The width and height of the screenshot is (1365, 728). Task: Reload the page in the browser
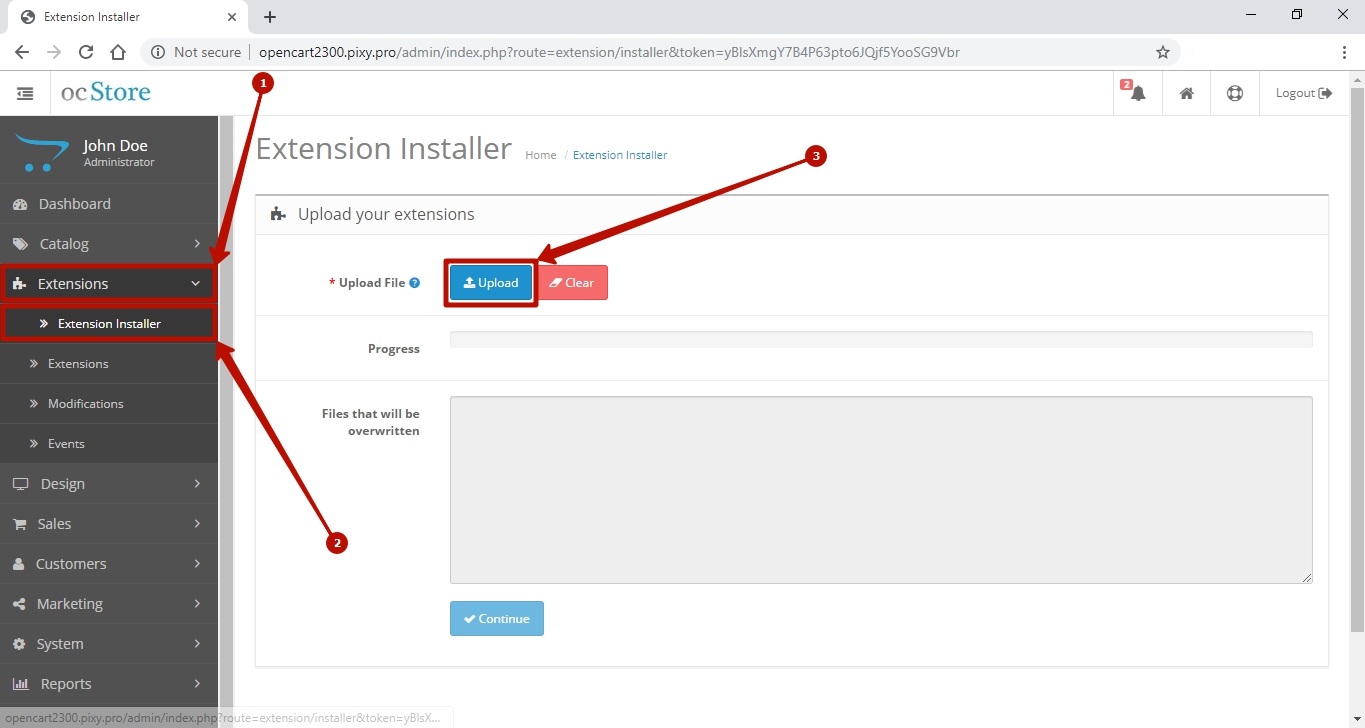coord(86,52)
